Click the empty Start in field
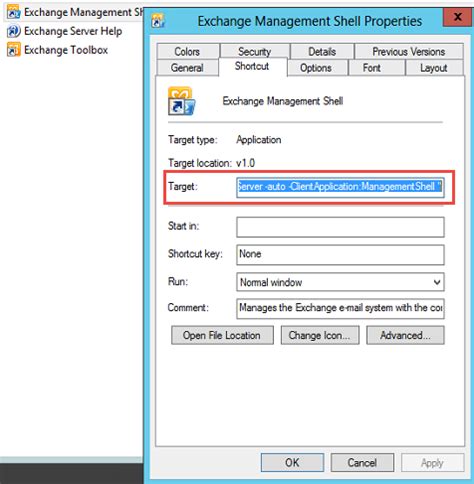Viewport: 474px width, 484px height. pyautogui.click(x=340, y=227)
